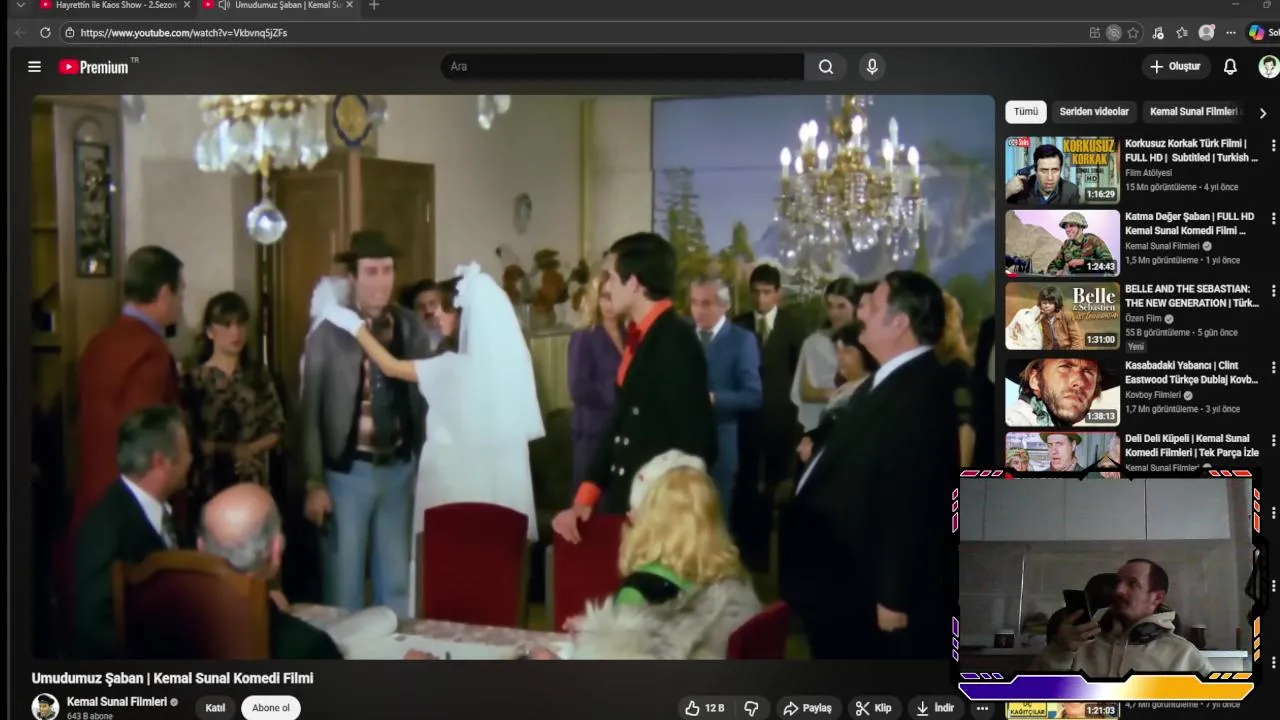Image resolution: width=1280 pixels, height=720 pixels.
Task: Download the video with İndir
Action: [x=935, y=708]
